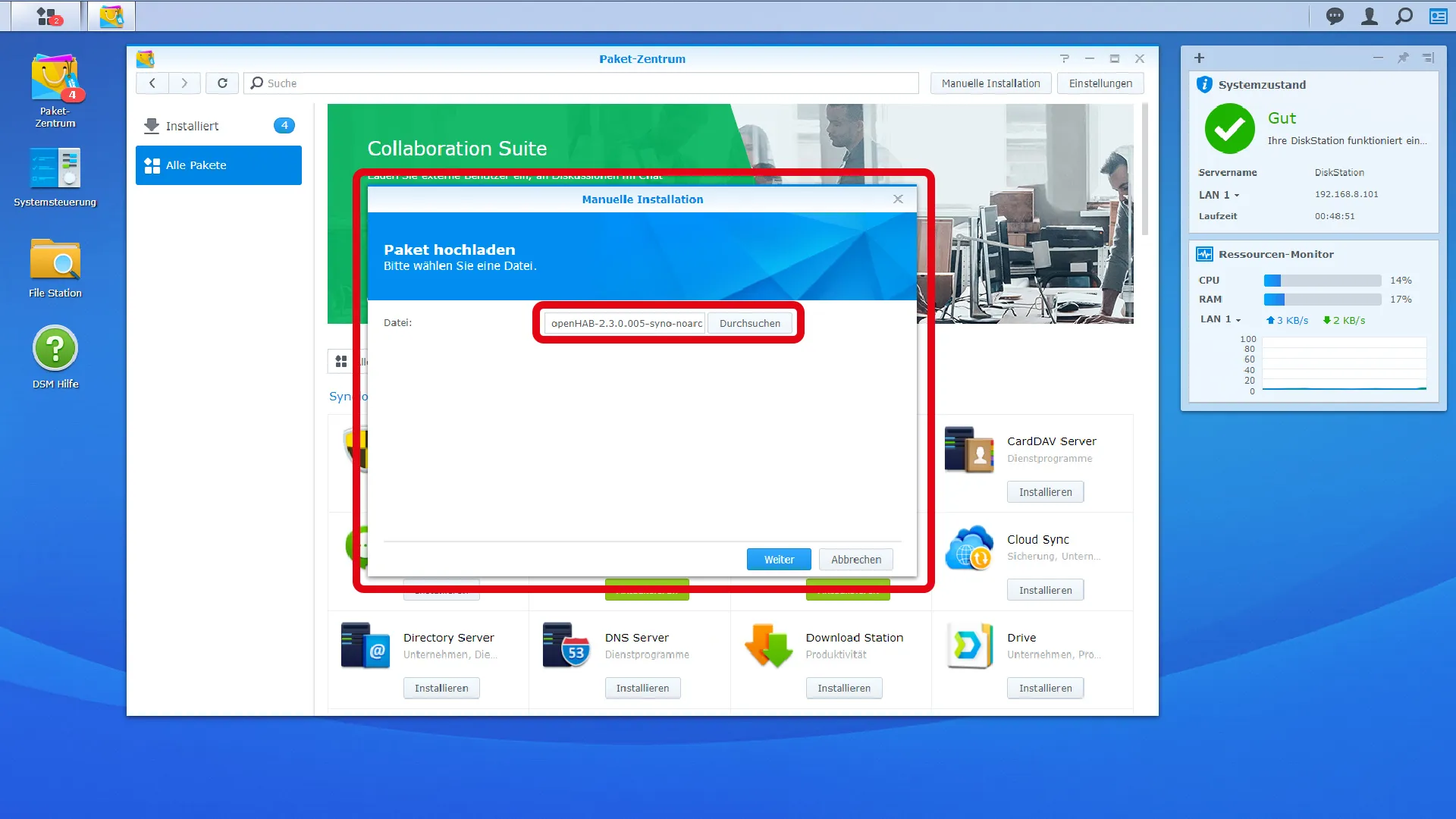
Task: Open Paket-Zentrum desktop shortcut
Action: [x=55, y=91]
